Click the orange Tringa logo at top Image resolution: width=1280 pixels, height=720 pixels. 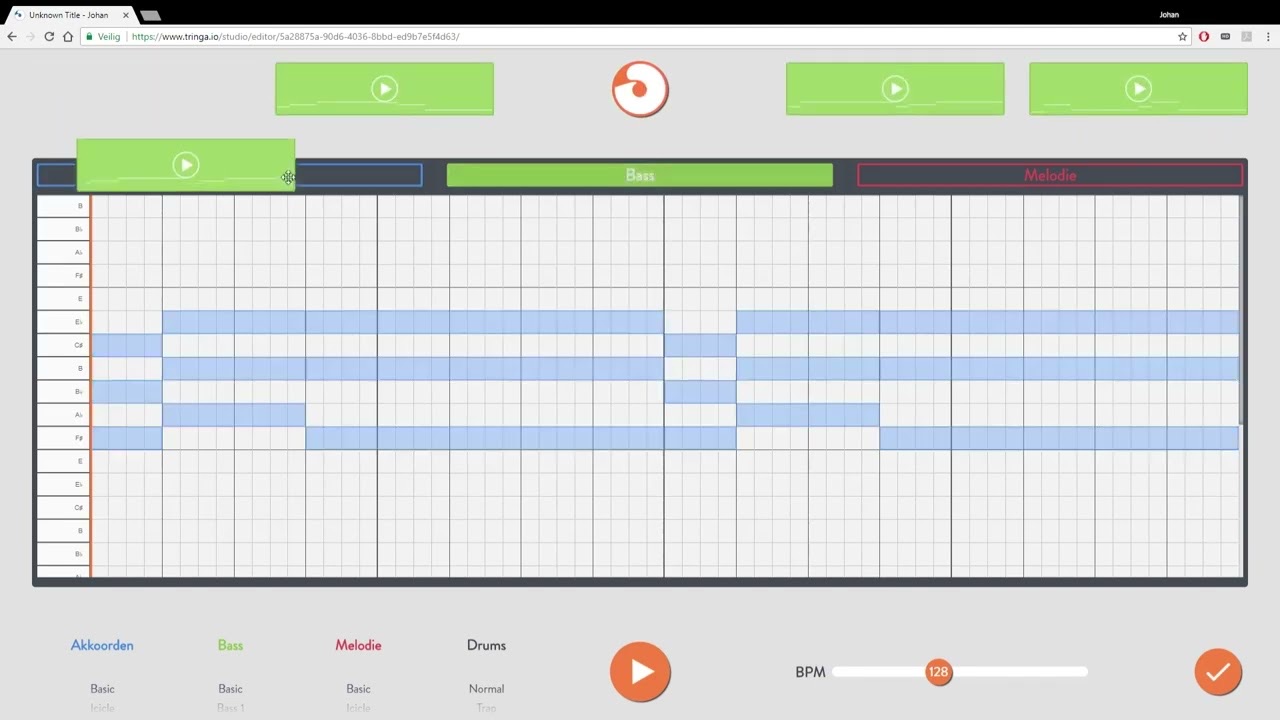(640, 89)
